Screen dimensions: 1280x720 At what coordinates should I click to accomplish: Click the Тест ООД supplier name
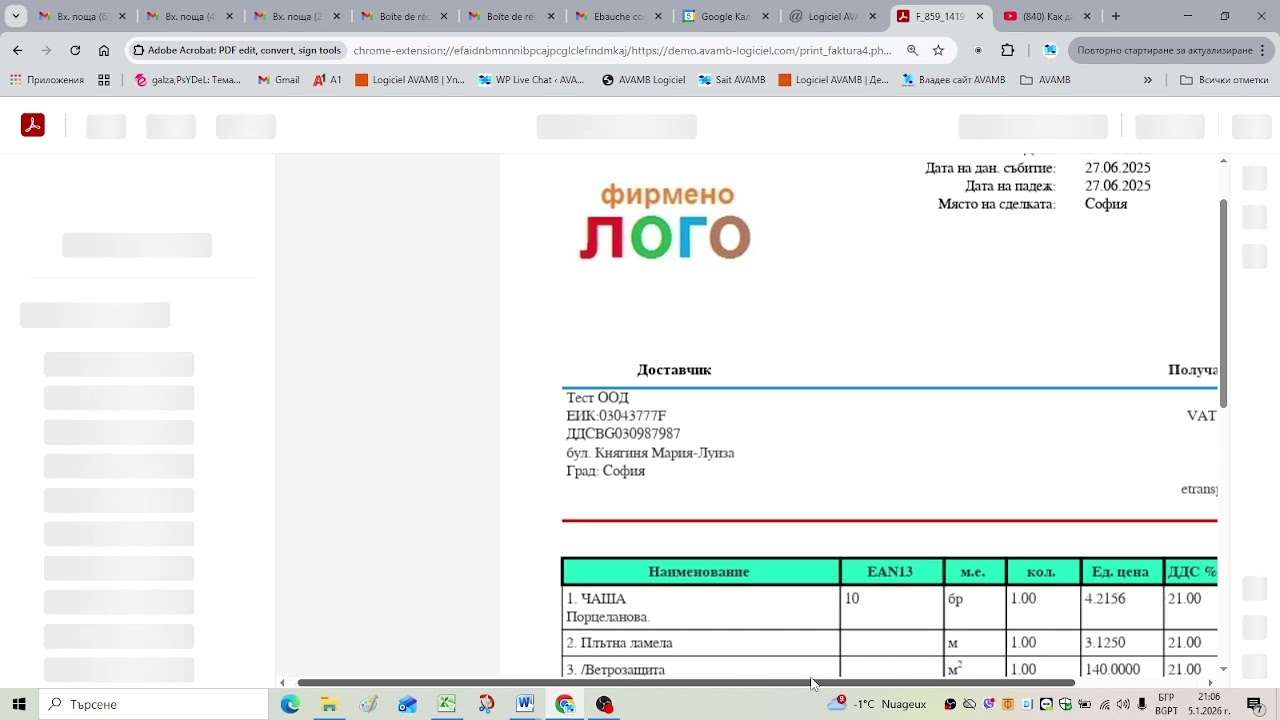tap(598, 398)
